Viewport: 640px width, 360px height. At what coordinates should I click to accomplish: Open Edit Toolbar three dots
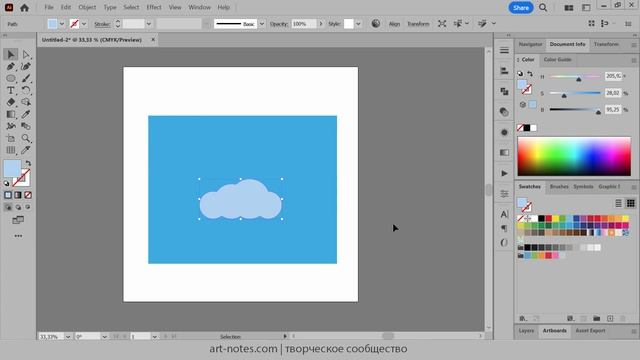tap(18, 236)
